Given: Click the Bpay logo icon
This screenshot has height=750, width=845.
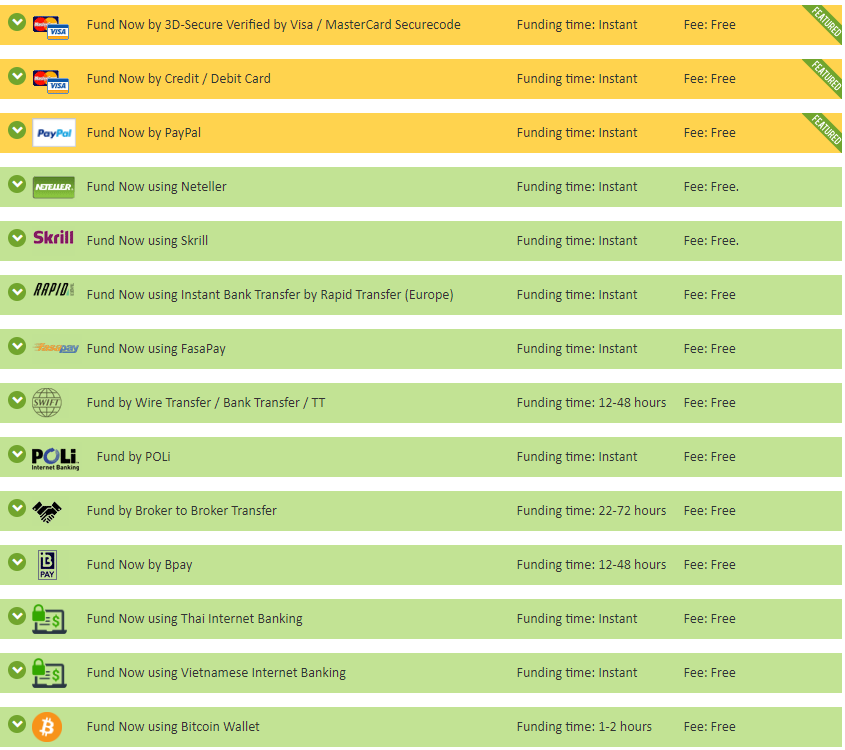Looking at the screenshot, I should pos(47,565).
